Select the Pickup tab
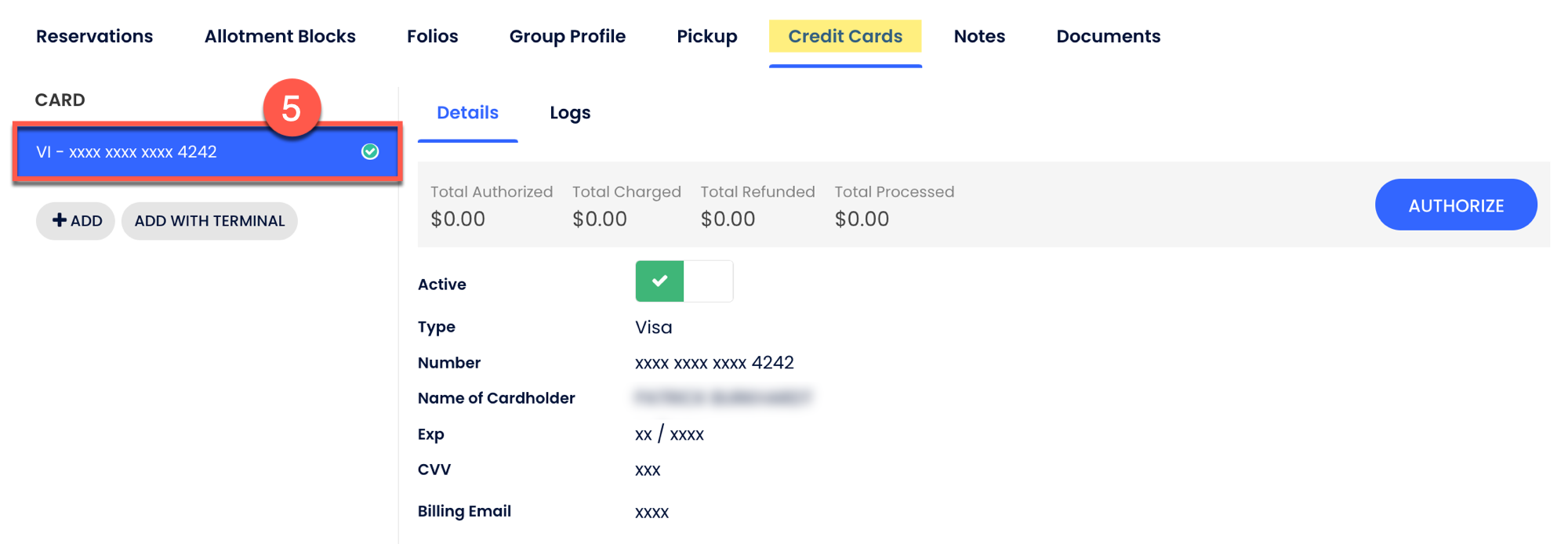 [x=707, y=36]
